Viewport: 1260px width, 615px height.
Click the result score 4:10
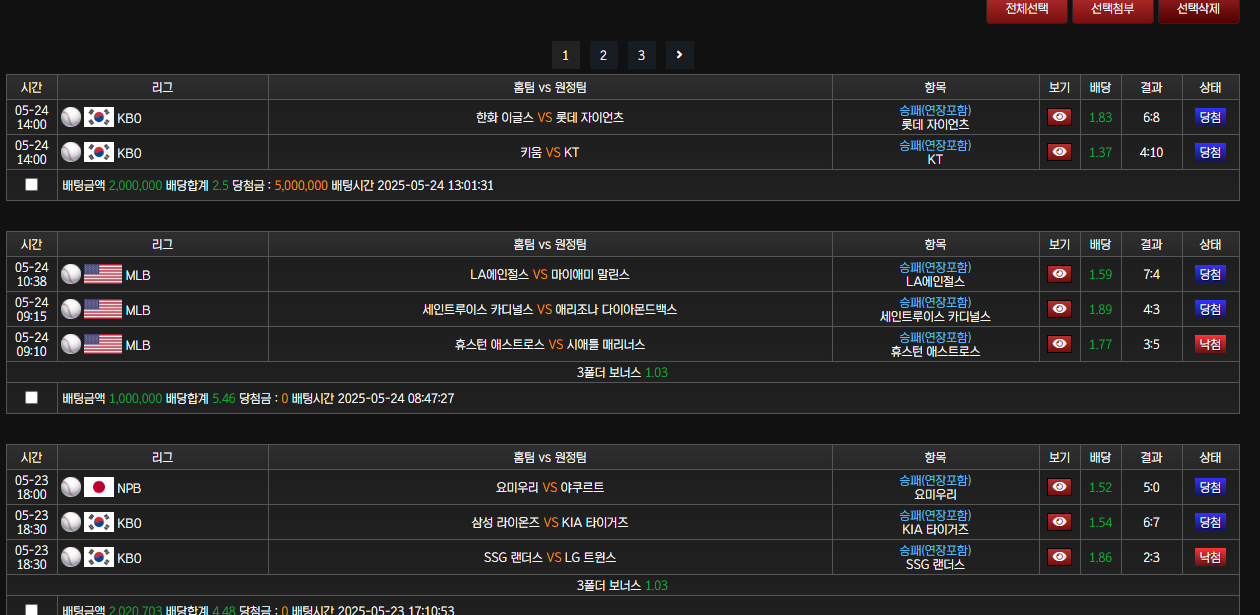pyautogui.click(x=1151, y=152)
